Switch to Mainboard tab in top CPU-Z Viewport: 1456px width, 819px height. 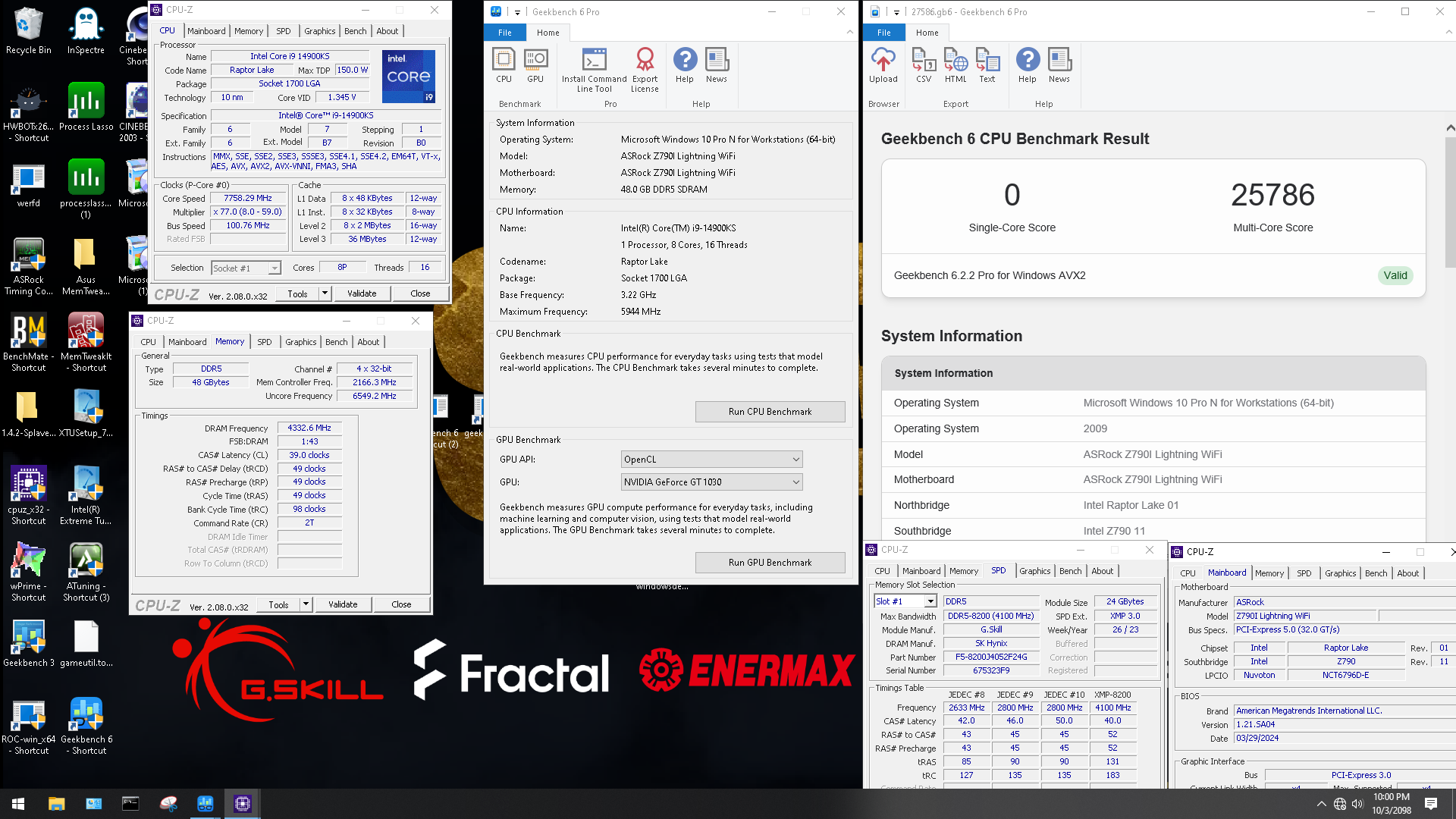[206, 31]
